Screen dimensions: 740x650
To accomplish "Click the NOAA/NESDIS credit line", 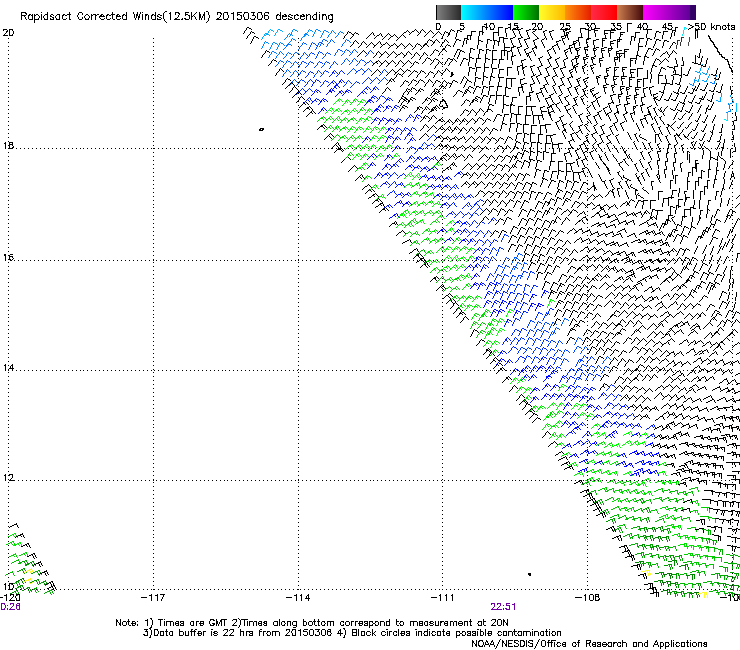I will coord(589,643).
